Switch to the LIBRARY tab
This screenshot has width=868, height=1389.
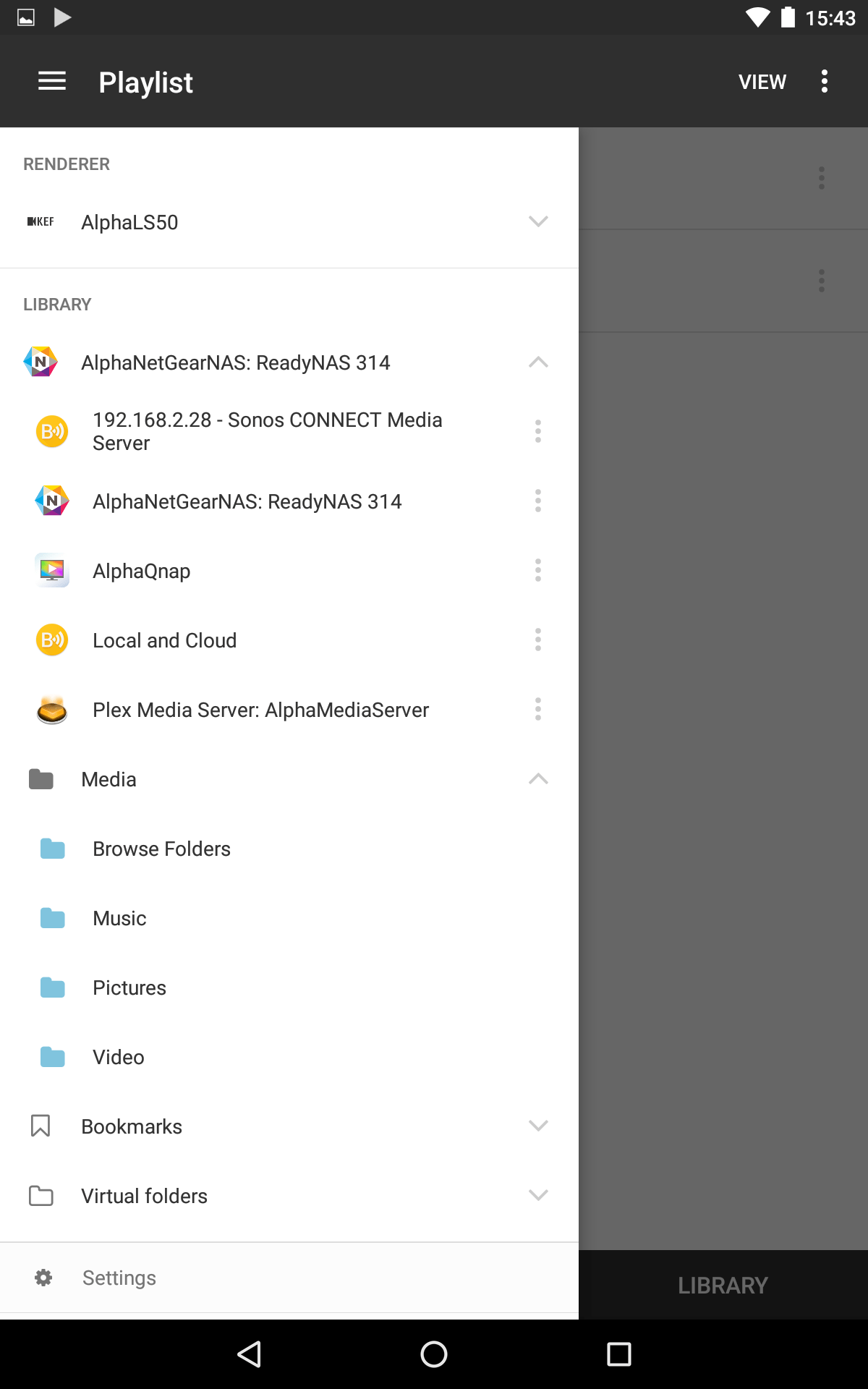coord(723,1286)
